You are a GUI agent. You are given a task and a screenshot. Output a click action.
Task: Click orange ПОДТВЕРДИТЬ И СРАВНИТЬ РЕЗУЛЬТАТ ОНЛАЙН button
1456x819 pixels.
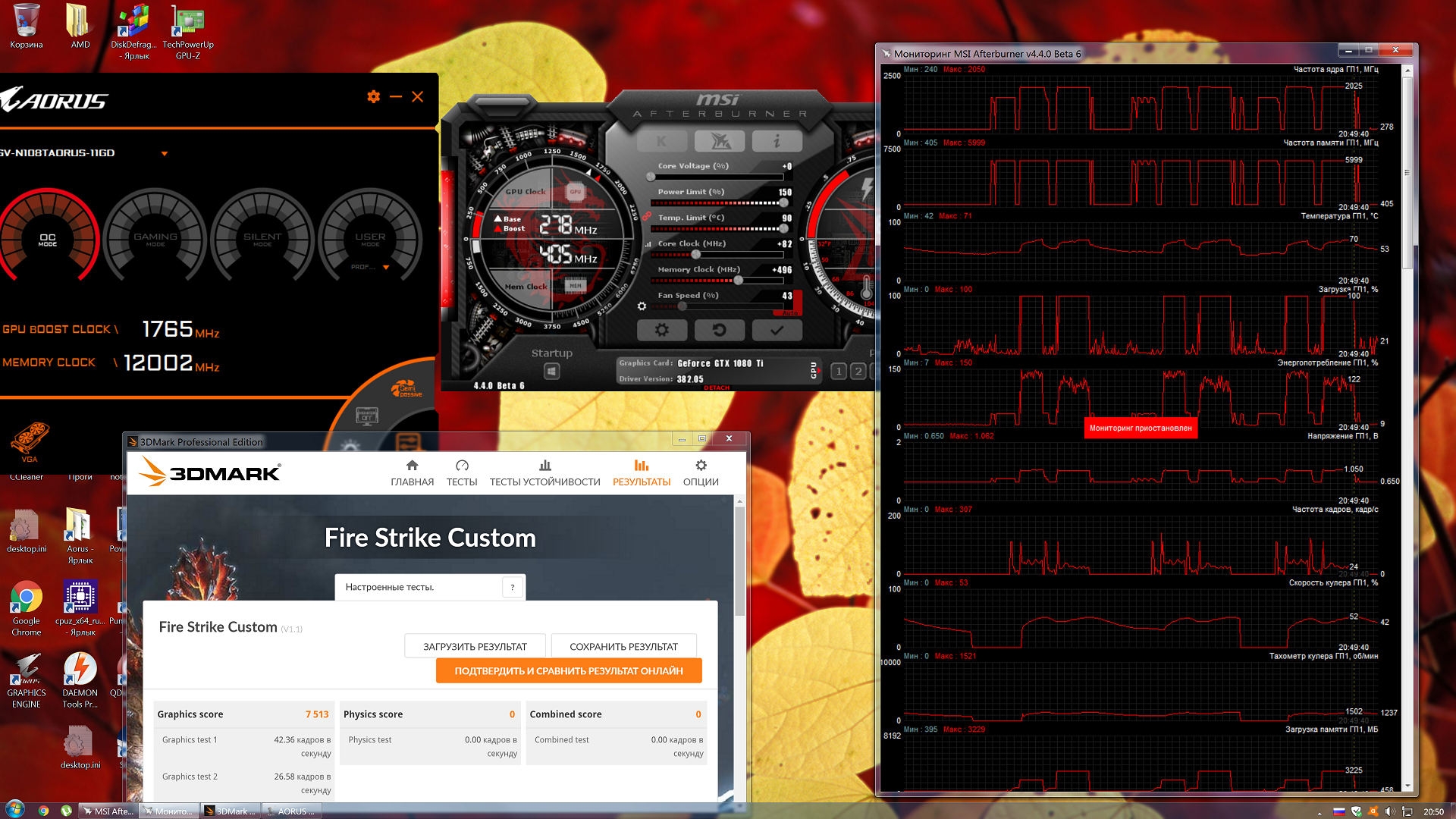569,670
